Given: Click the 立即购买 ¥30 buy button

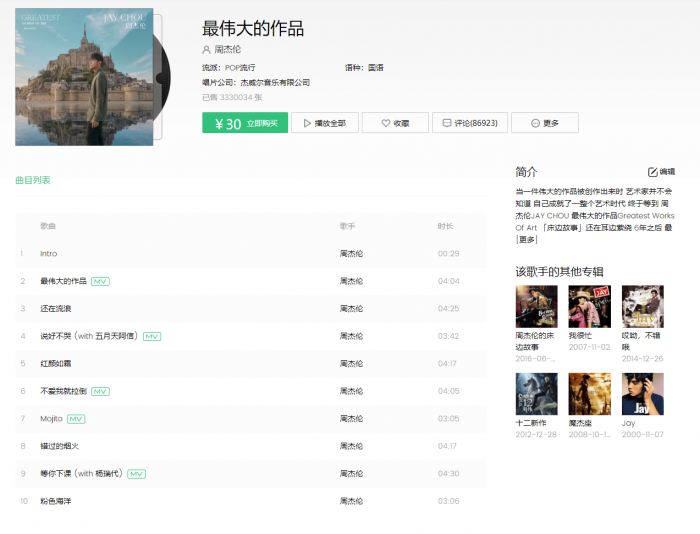Looking at the screenshot, I should (x=245, y=123).
